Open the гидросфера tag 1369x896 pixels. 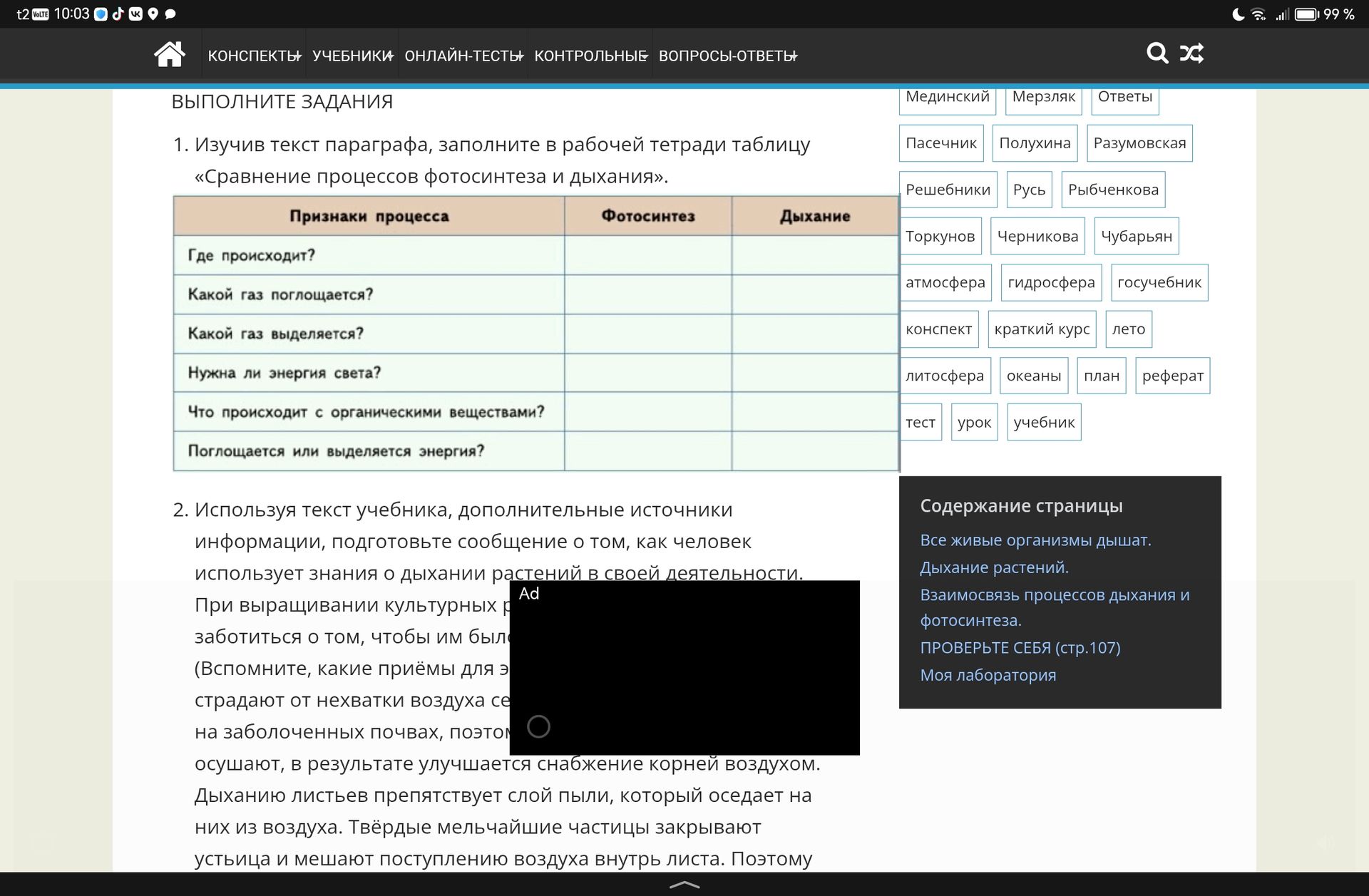coord(1052,282)
